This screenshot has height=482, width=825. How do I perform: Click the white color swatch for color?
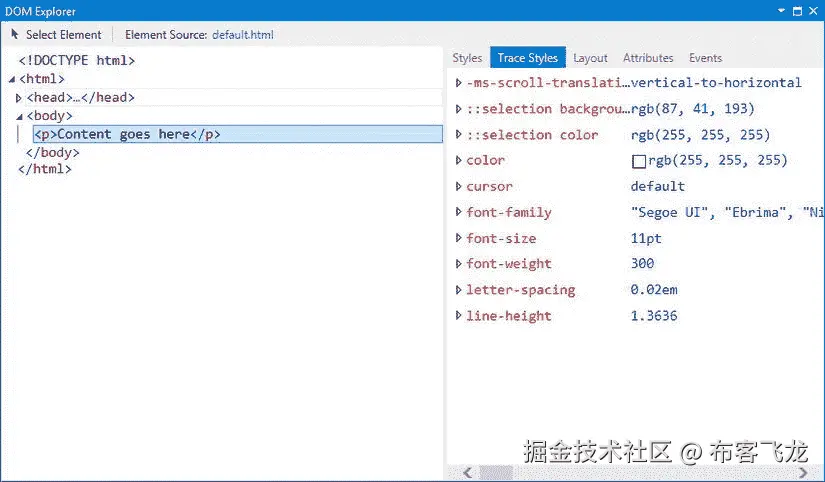[639, 161]
